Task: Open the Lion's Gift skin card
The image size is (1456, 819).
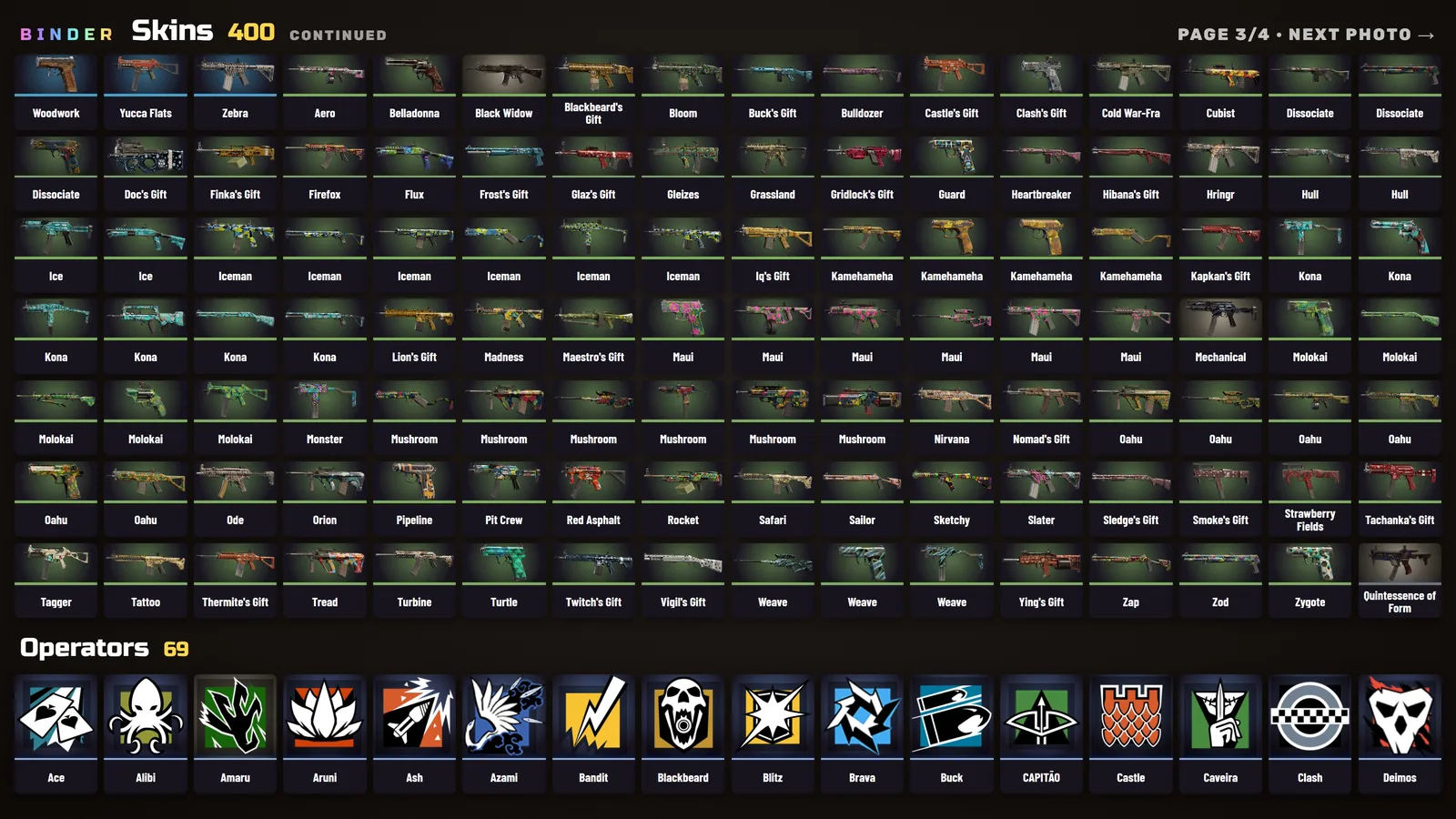Action: click(414, 337)
